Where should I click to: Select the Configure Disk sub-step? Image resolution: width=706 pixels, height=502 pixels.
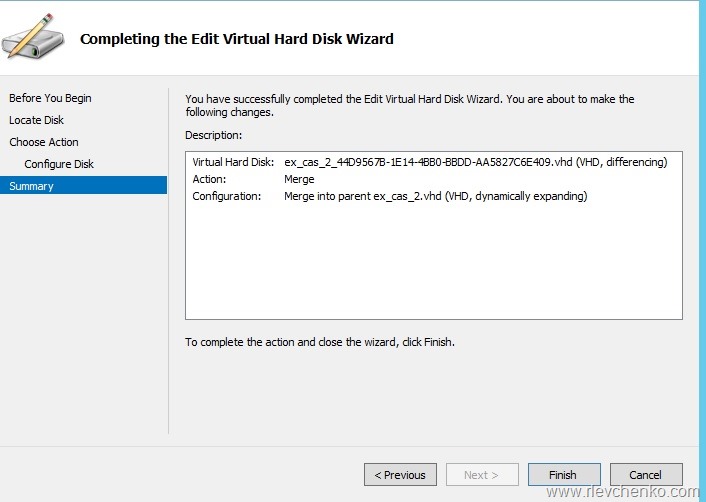pos(59,164)
